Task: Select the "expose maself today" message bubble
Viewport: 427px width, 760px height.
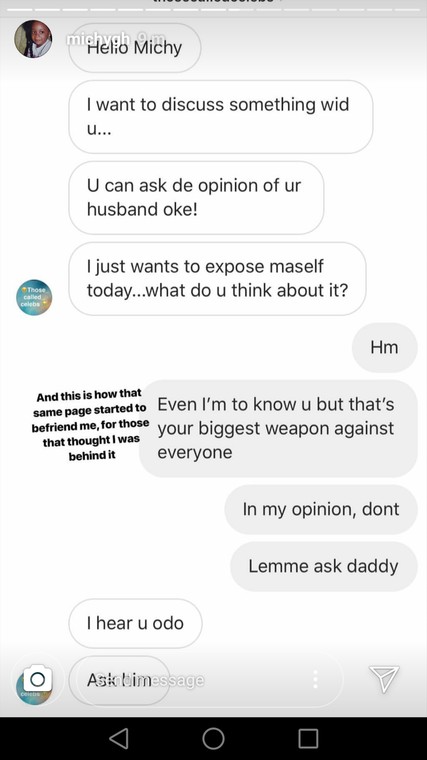Action: 217,278
